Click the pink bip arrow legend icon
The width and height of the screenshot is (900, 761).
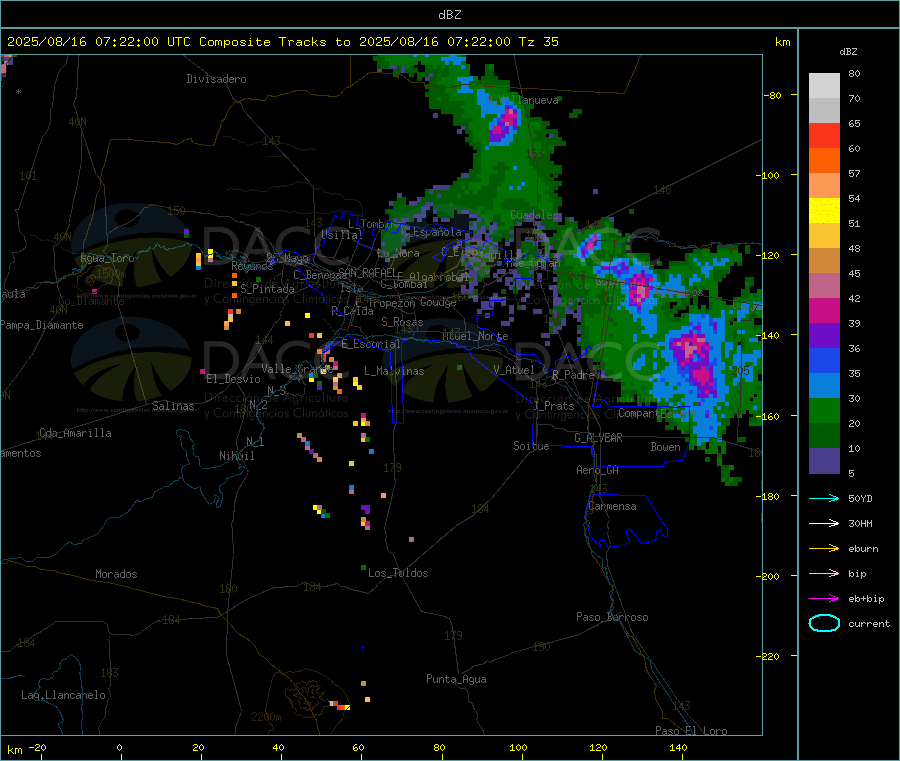tap(824, 573)
